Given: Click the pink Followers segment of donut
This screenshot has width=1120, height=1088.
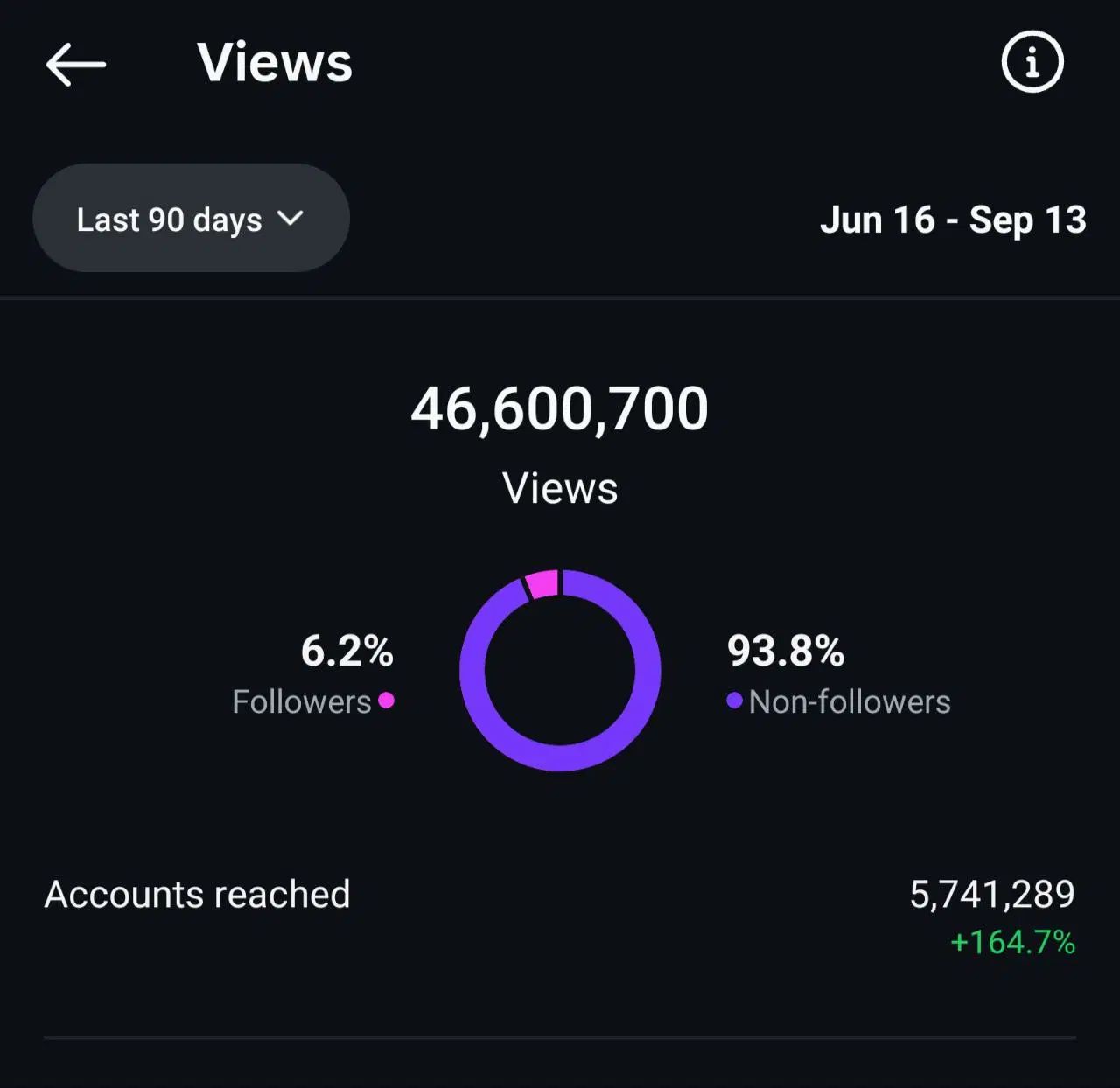Looking at the screenshot, I should [542, 583].
